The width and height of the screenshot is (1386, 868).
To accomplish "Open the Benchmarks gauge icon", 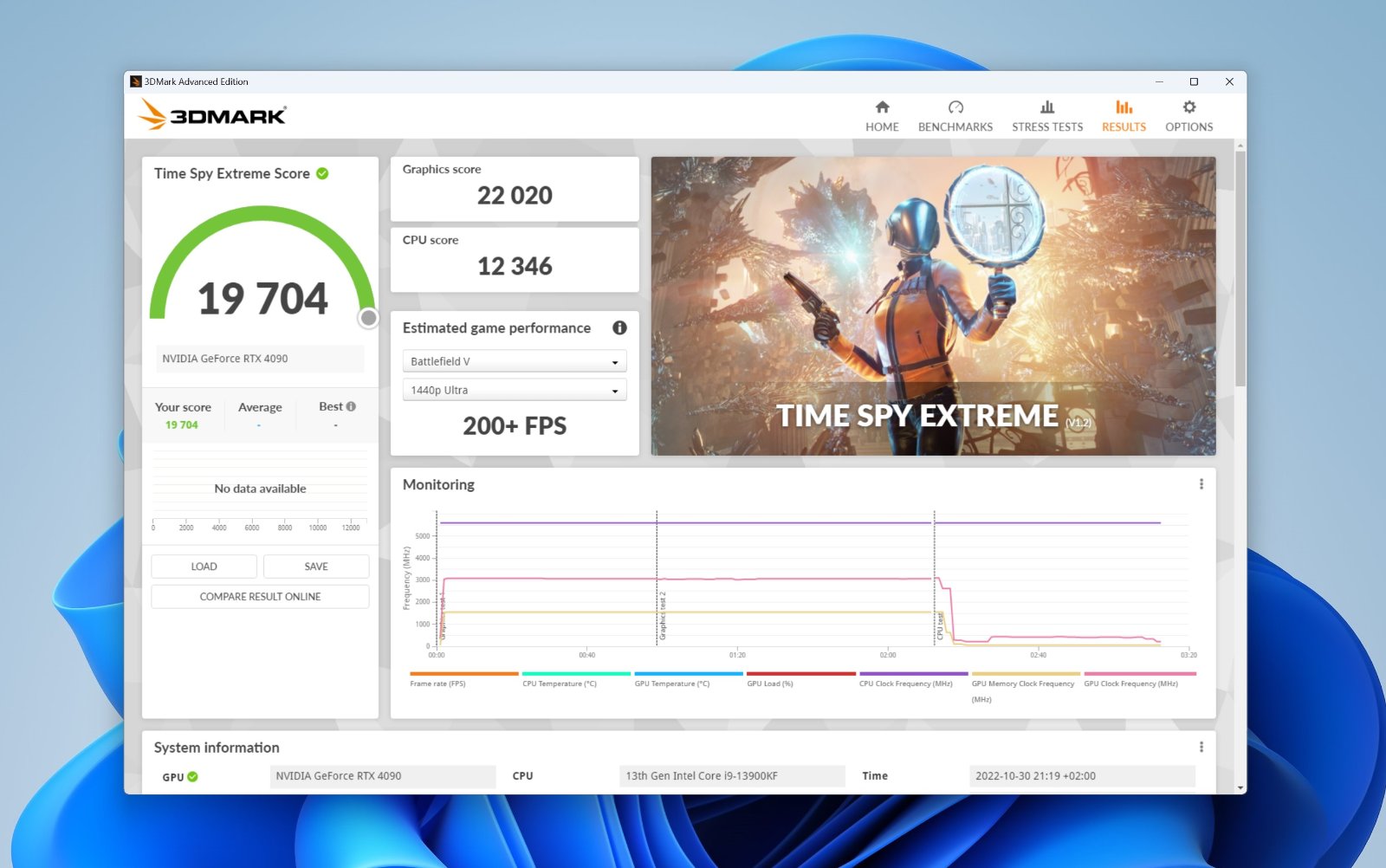I will point(955,107).
